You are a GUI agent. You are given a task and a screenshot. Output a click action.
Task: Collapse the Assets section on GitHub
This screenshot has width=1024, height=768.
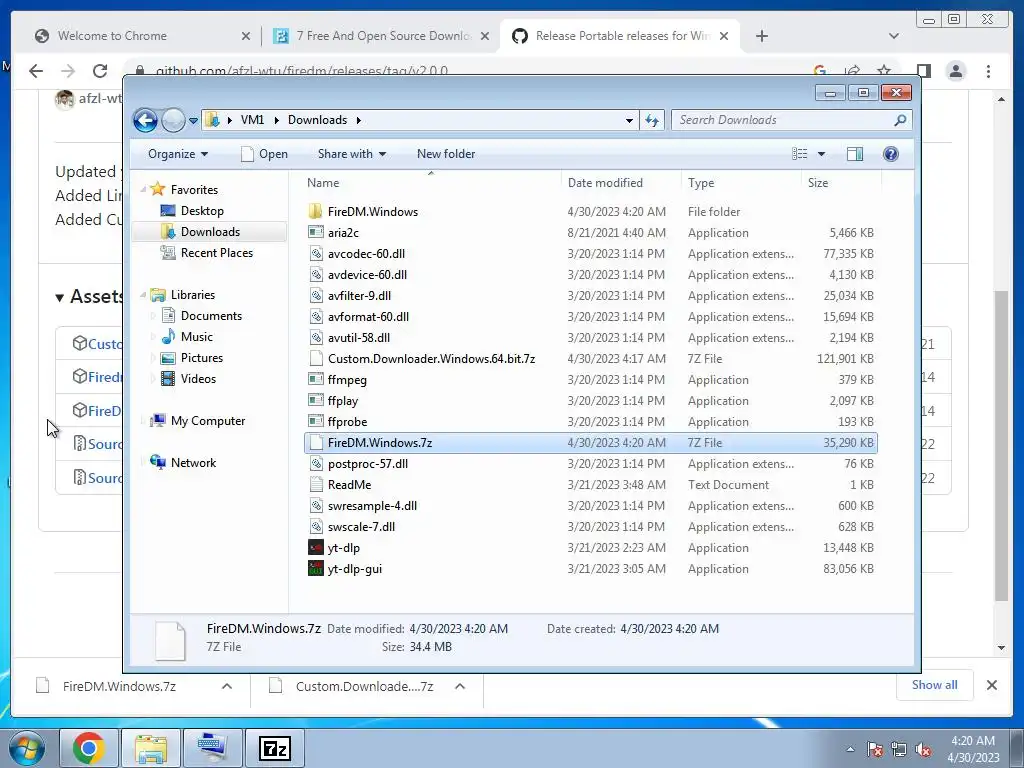click(59, 298)
